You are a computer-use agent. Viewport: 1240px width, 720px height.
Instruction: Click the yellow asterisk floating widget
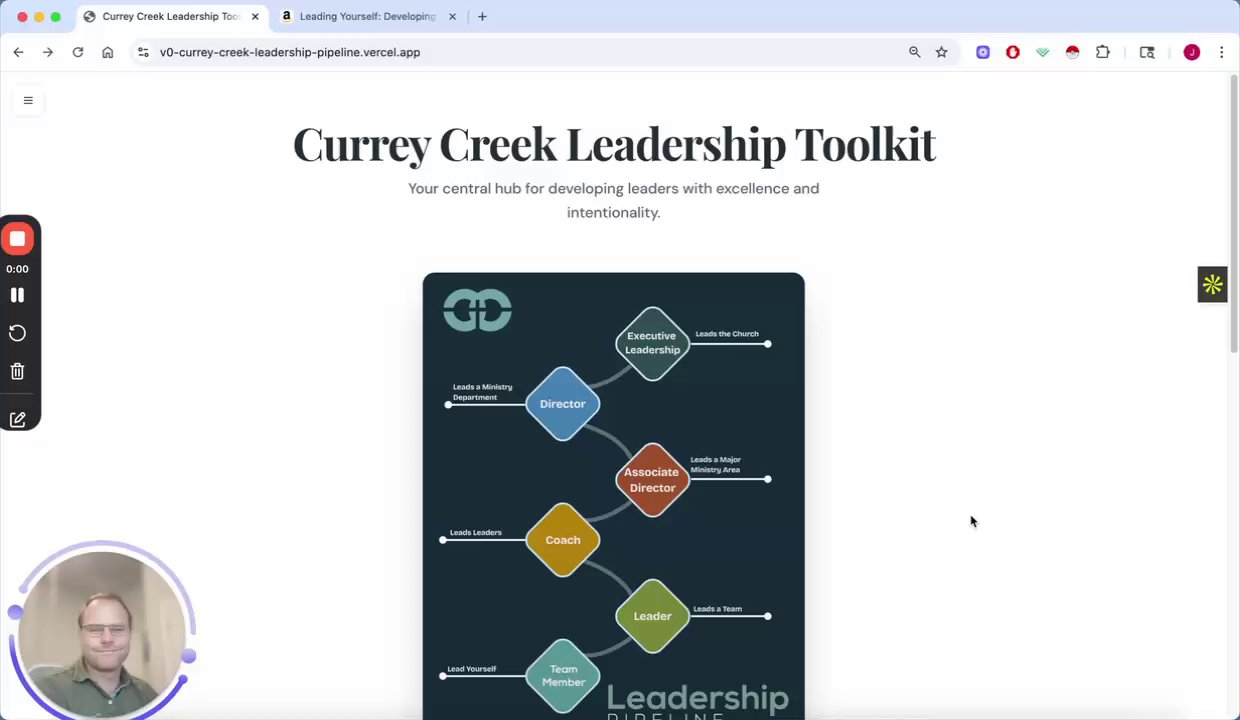point(1212,285)
